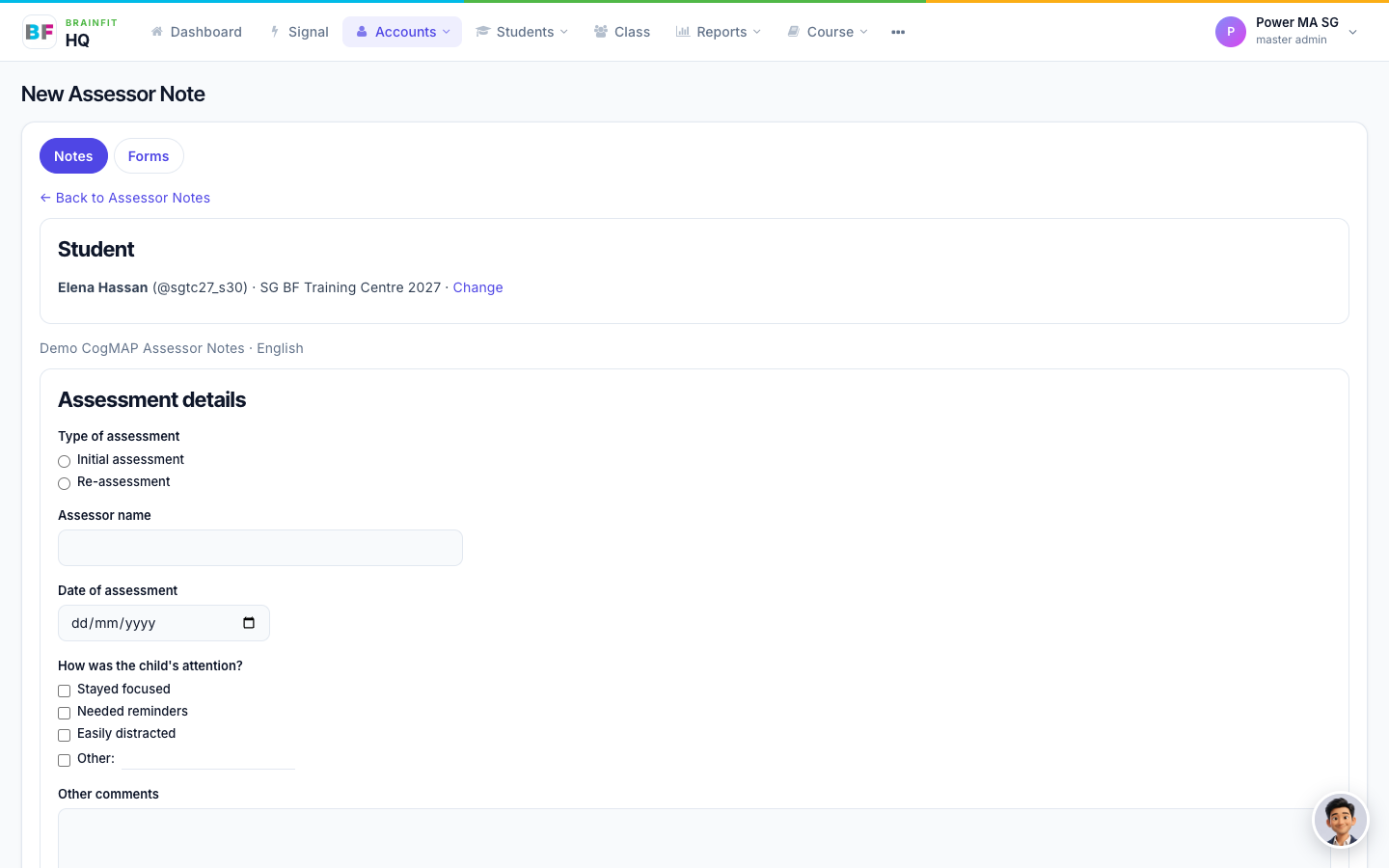This screenshot has width=1389, height=868.
Task: Select the Re-assessment radio option
Action: pyautogui.click(x=65, y=483)
